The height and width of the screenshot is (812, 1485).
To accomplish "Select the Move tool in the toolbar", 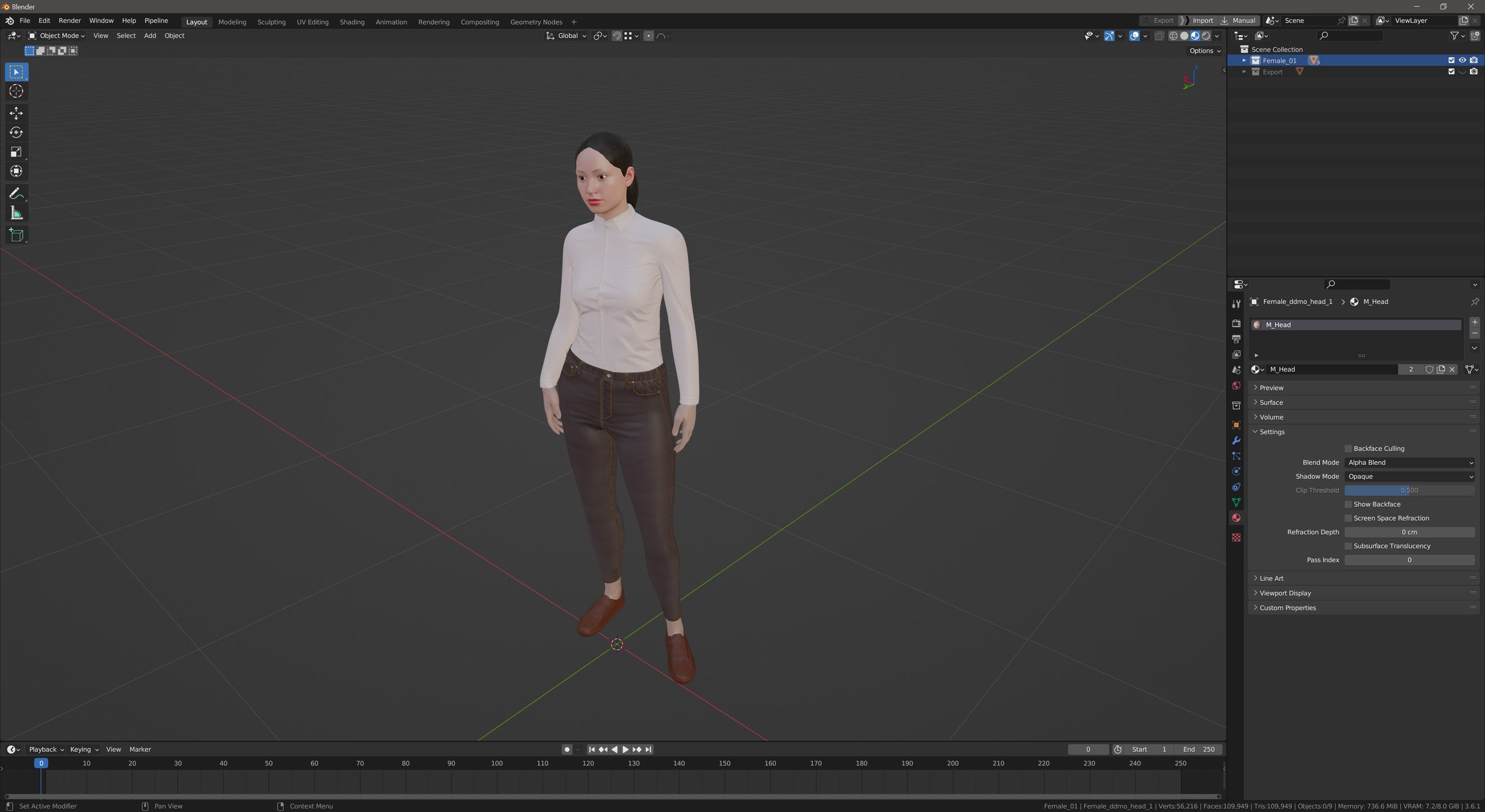I will 16,114.
